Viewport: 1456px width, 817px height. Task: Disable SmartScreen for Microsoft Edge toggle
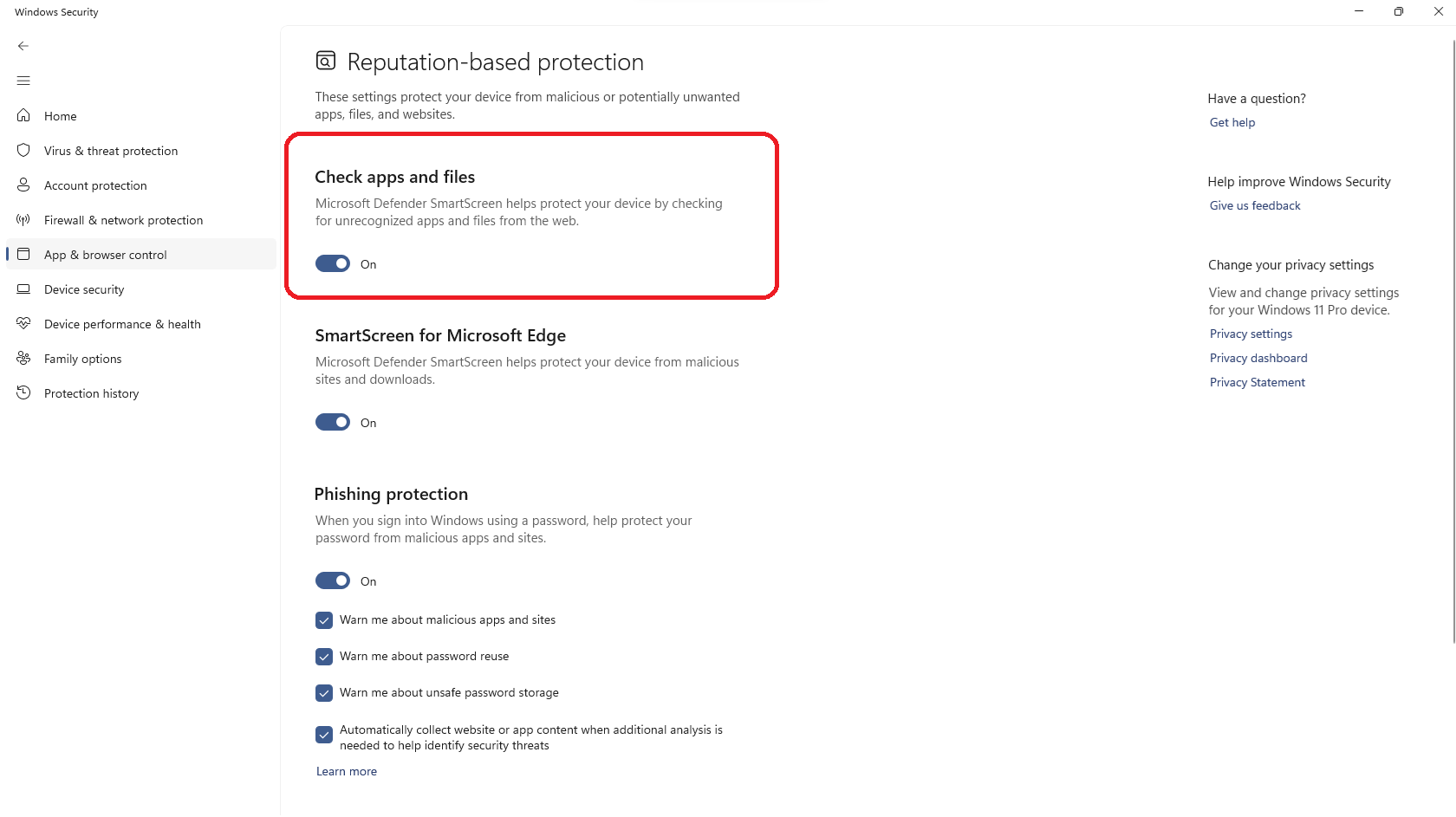tap(333, 422)
